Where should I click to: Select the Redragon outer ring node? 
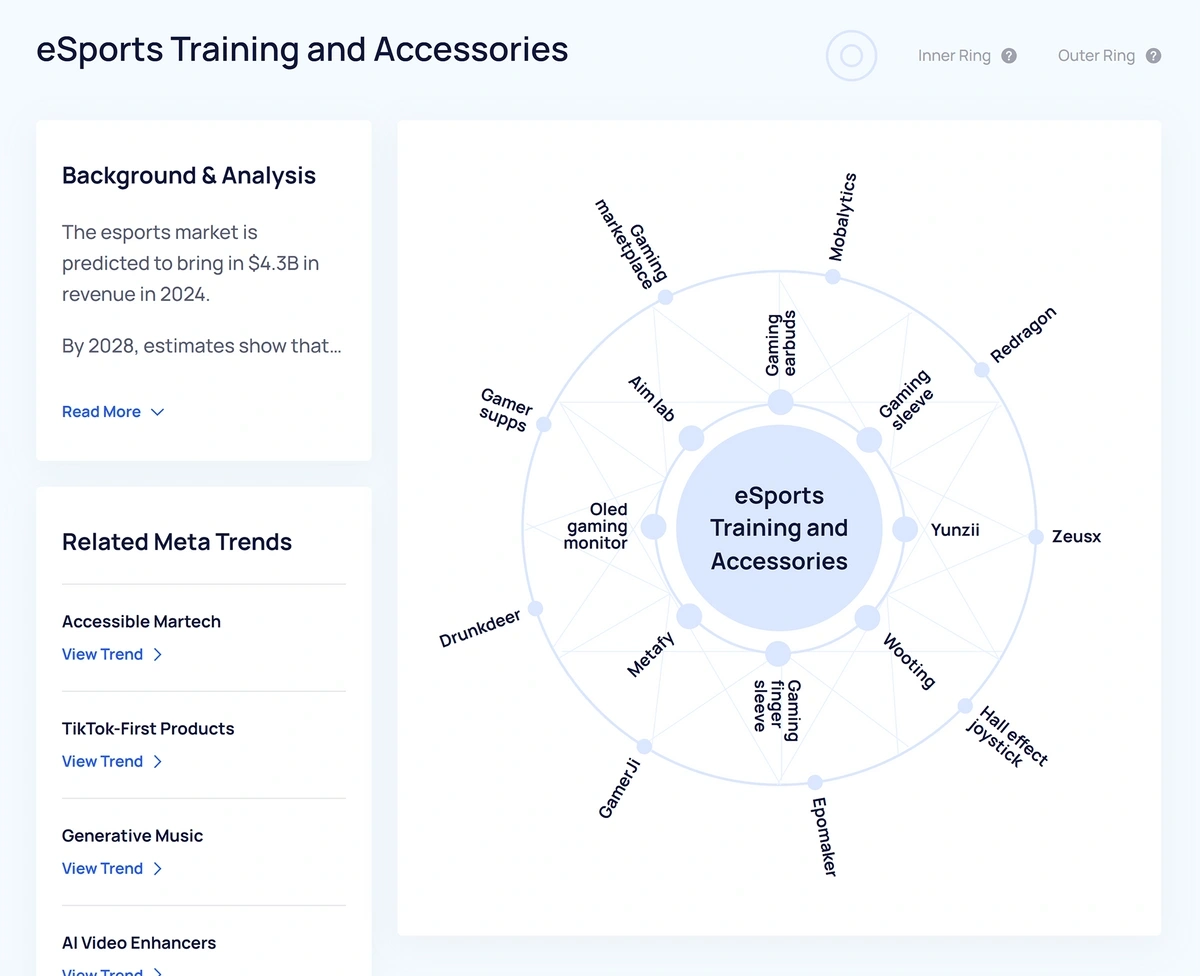point(982,370)
